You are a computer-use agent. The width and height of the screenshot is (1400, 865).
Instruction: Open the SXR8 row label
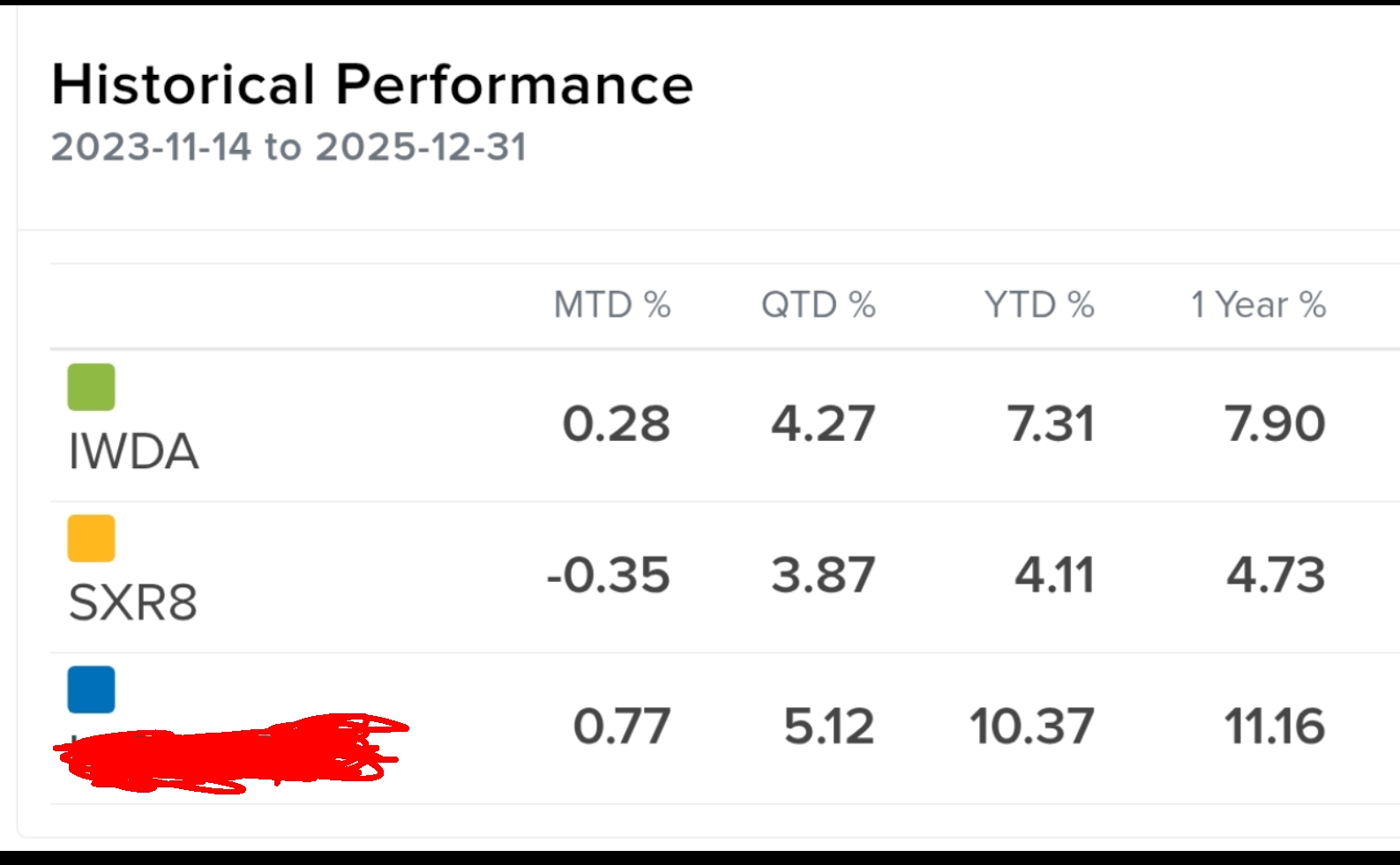(x=132, y=603)
